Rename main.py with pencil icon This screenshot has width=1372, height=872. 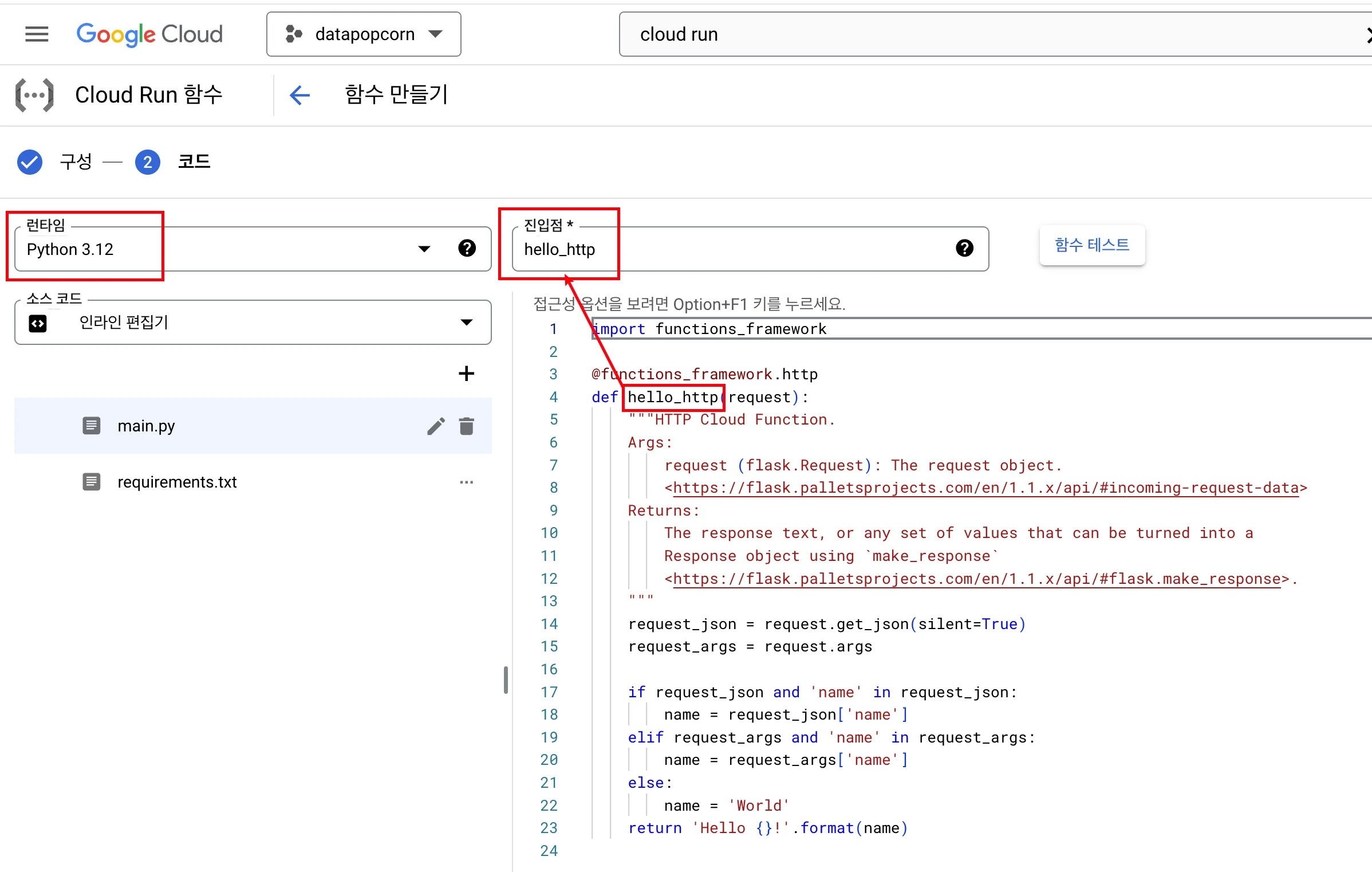(436, 426)
